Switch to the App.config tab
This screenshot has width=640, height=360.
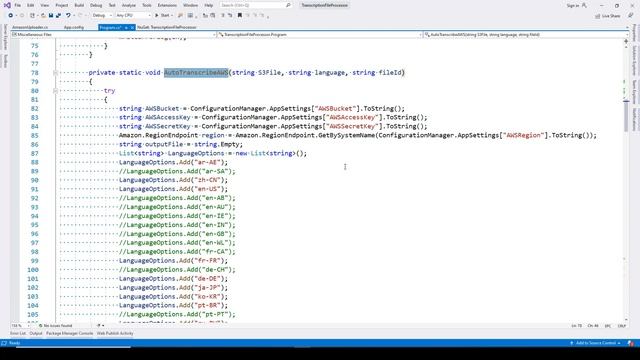pyautogui.click(x=74, y=27)
